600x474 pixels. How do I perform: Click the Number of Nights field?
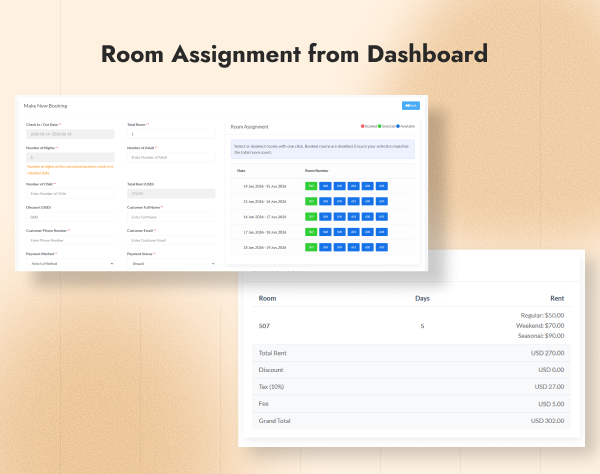pos(70,157)
